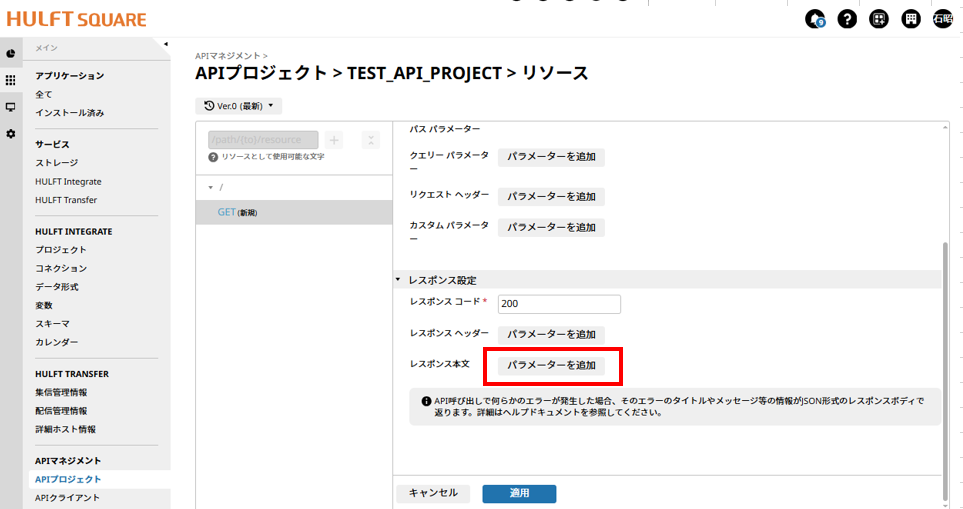Add a parameter for レスポンス ヘッダー
This screenshot has width=963, height=509.
(551, 335)
